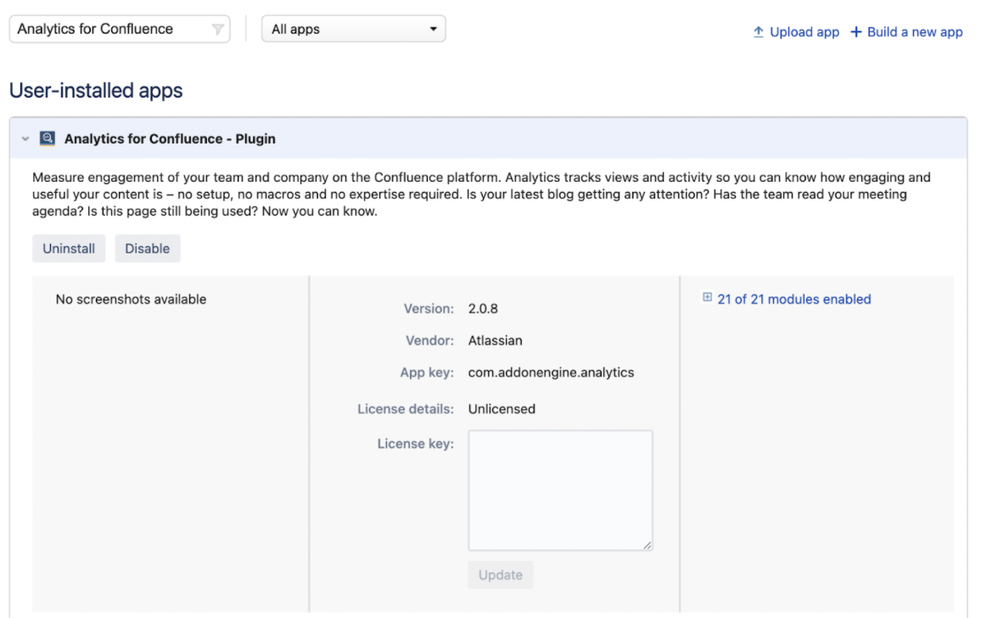
Task: Click the Analytics for Confluence - Plugin title
Action: coord(170,139)
